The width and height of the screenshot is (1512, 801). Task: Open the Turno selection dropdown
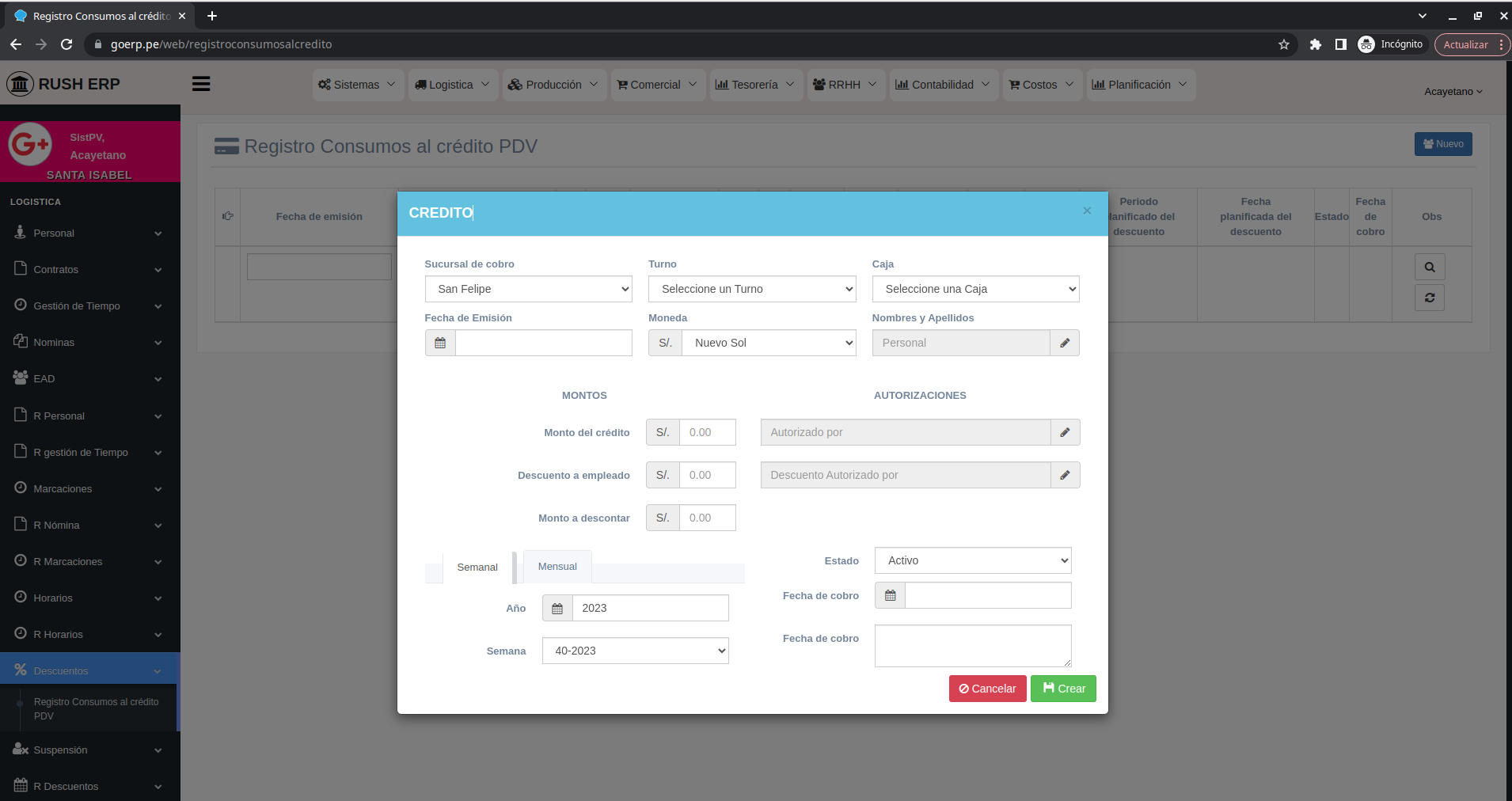(751, 289)
